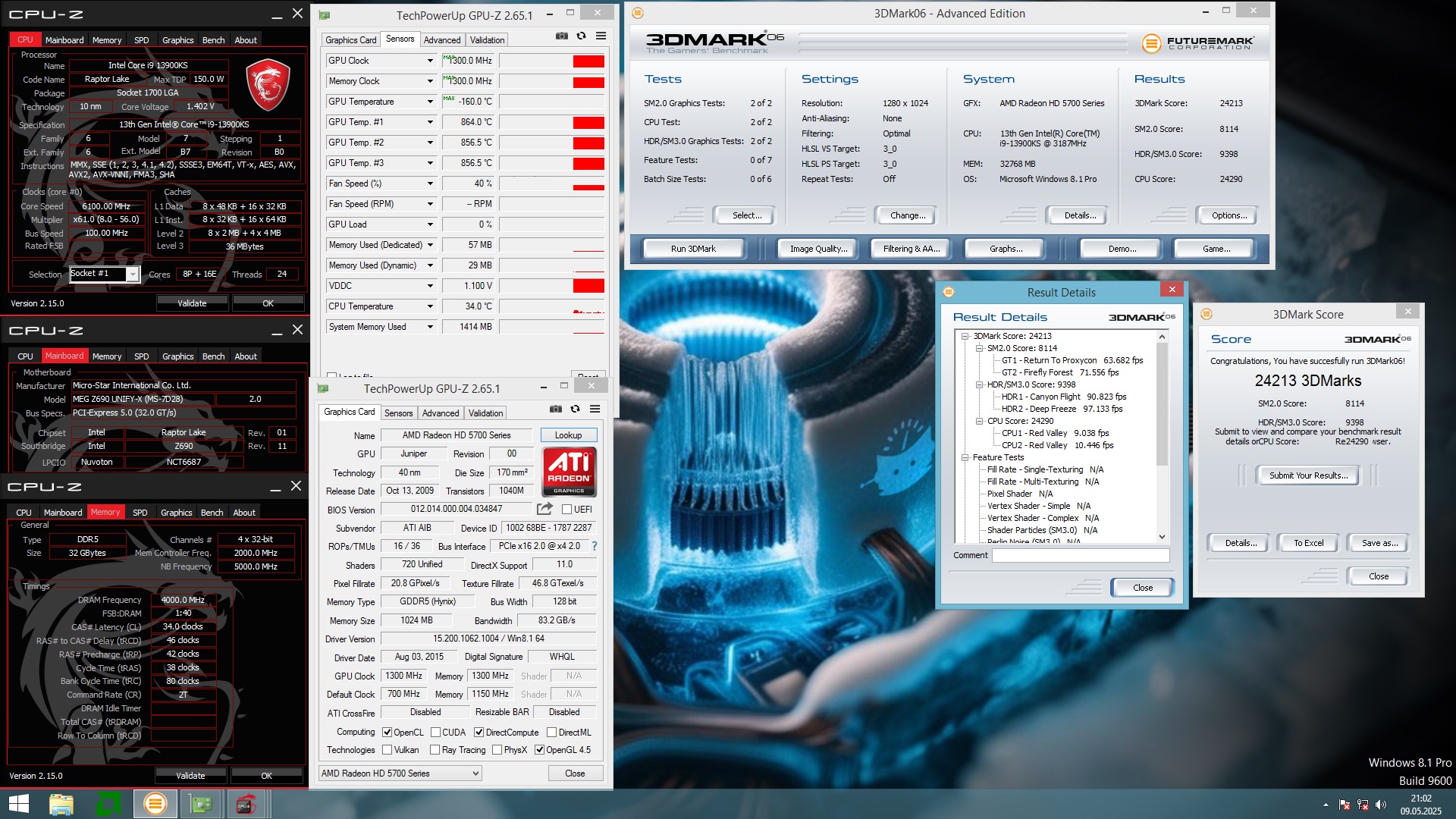Take screenshot with GPU-Z Sensors camera icon

pos(561,36)
